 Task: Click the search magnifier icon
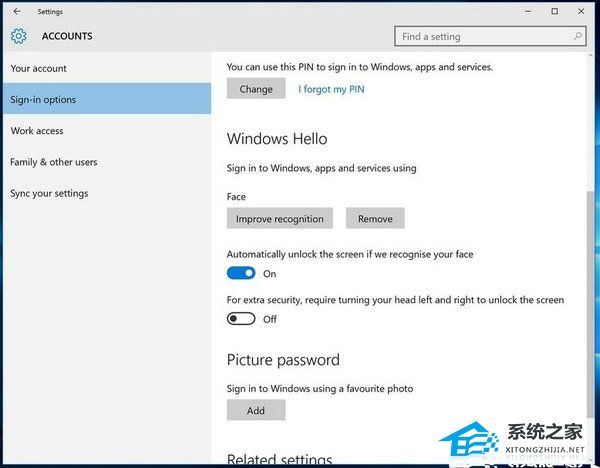point(578,37)
